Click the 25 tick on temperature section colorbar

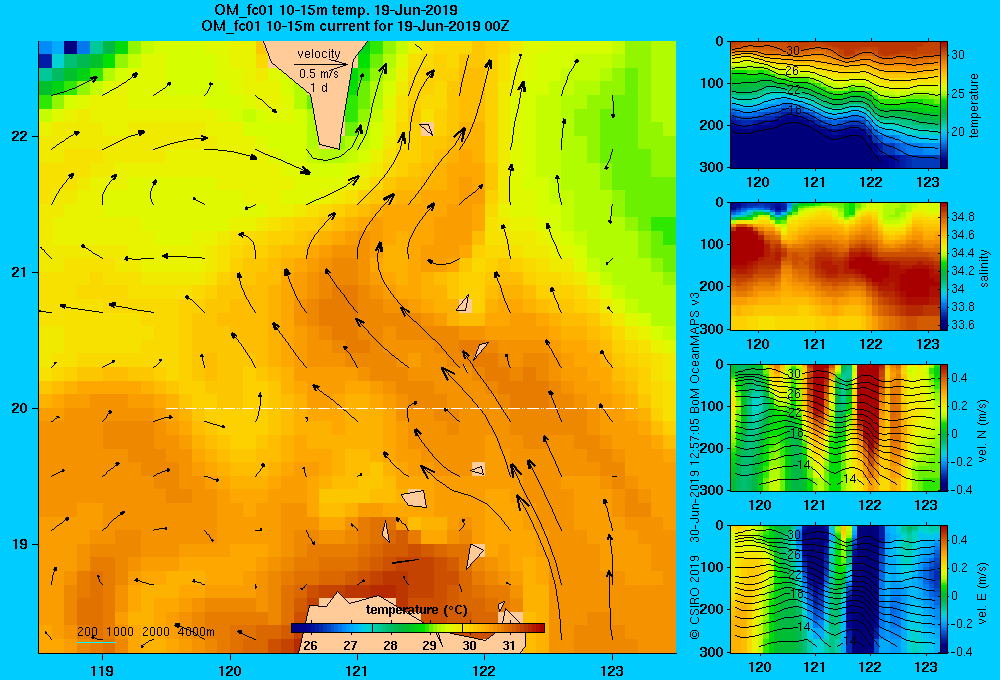pyautogui.click(x=958, y=94)
